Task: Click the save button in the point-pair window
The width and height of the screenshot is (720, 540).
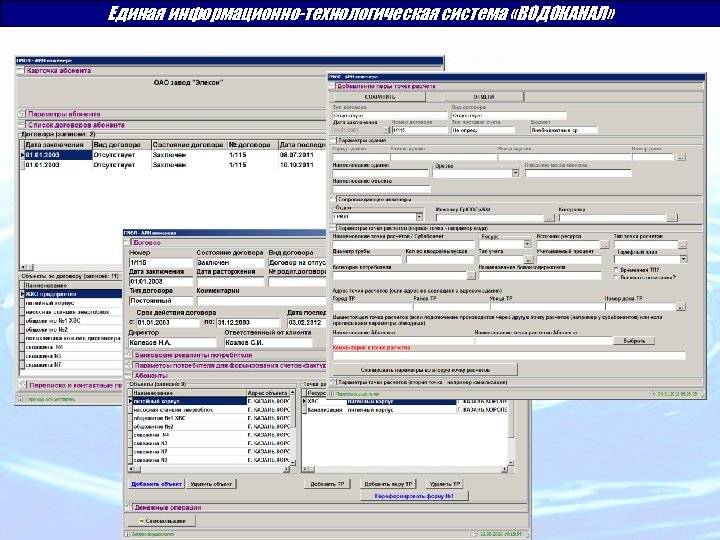Action: tap(378, 97)
